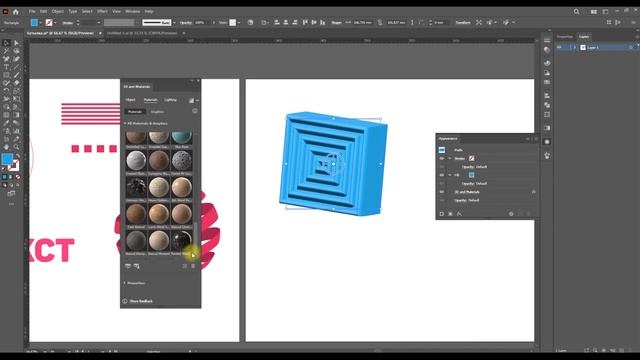Select the Direct Selection tool
This screenshot has width=640, height=360.
click(x=16, y=43)
